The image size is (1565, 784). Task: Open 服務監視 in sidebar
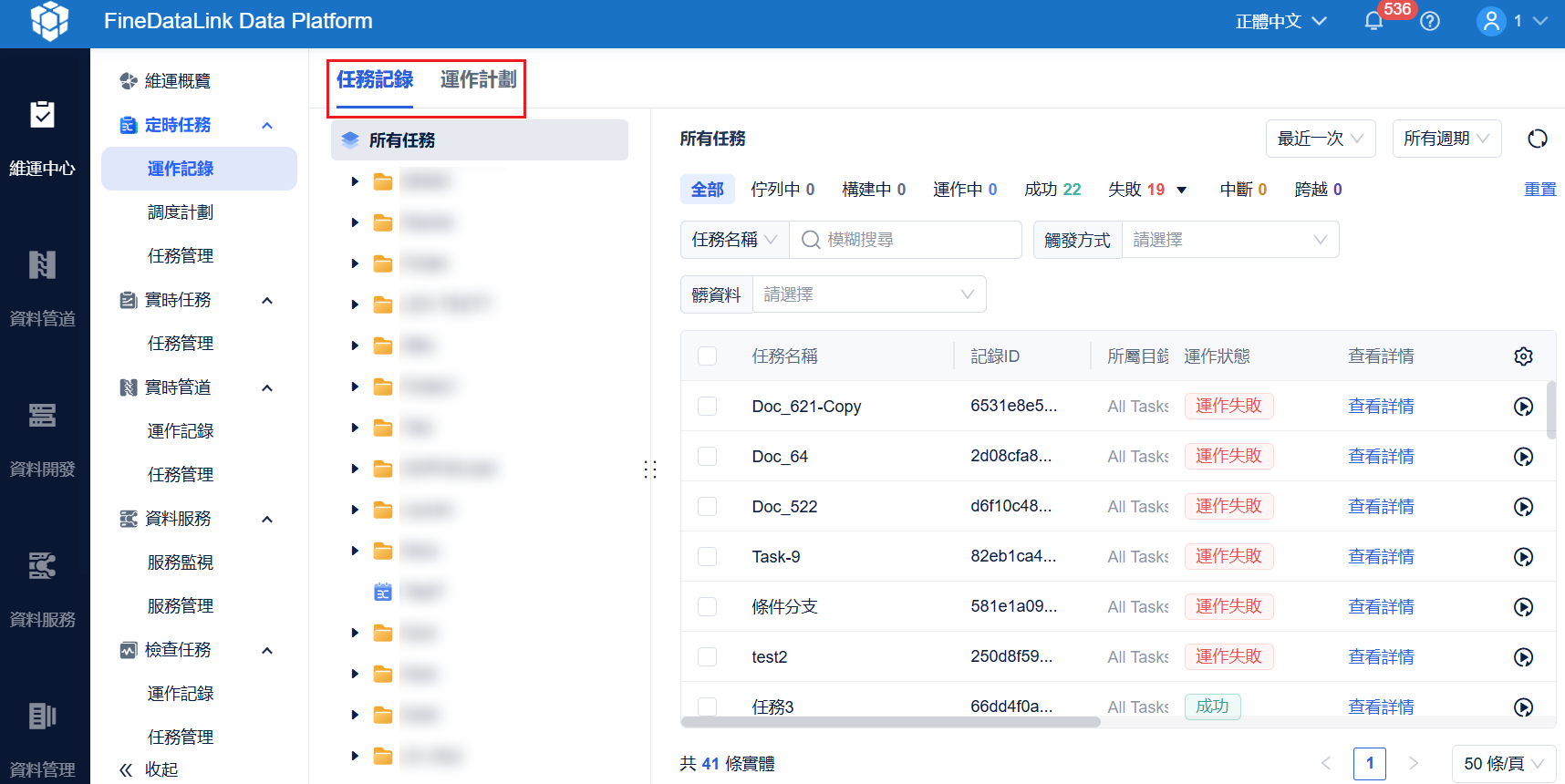click(x=181, y=562)
